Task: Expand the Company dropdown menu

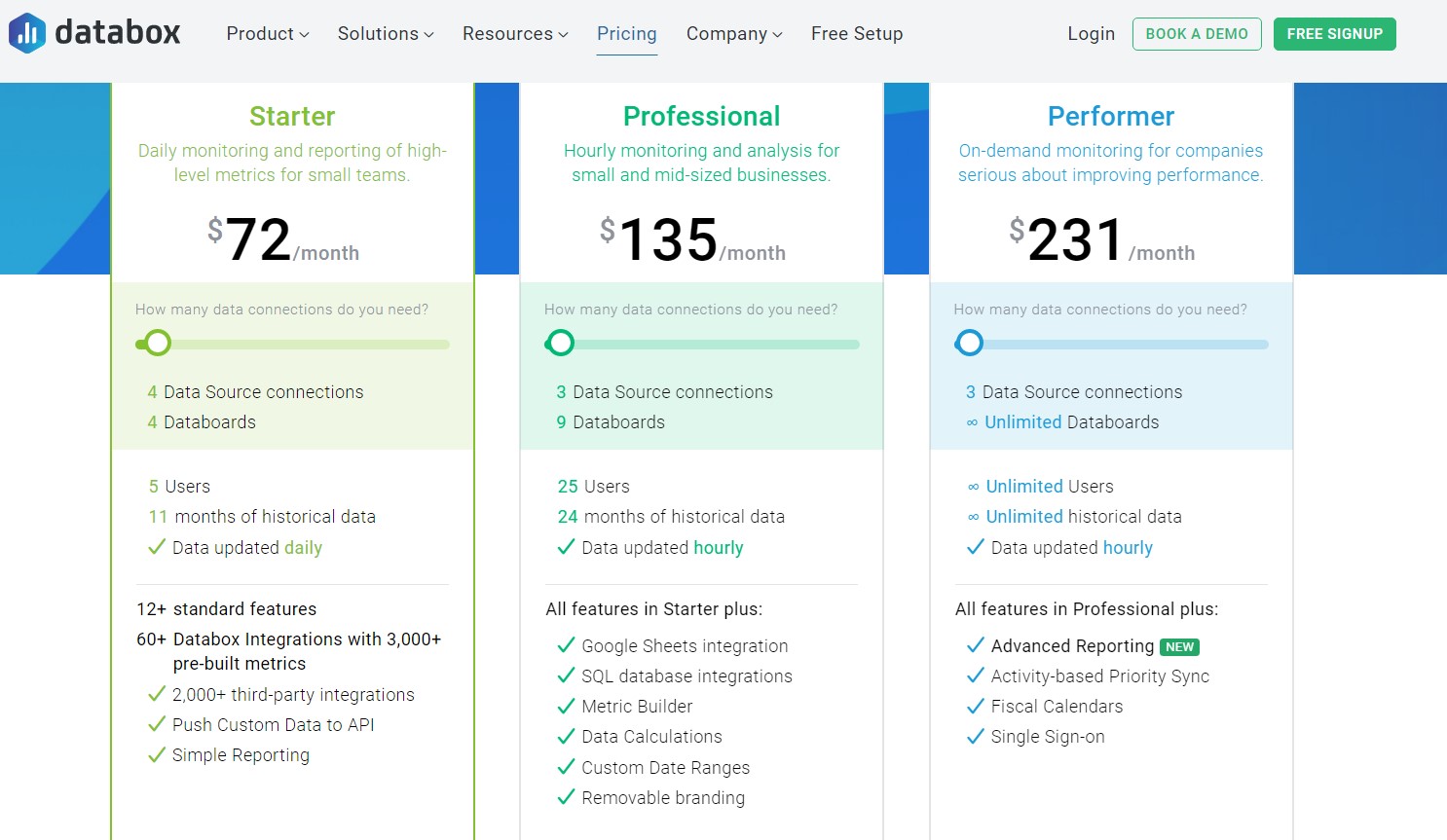Action: point(734,34)
